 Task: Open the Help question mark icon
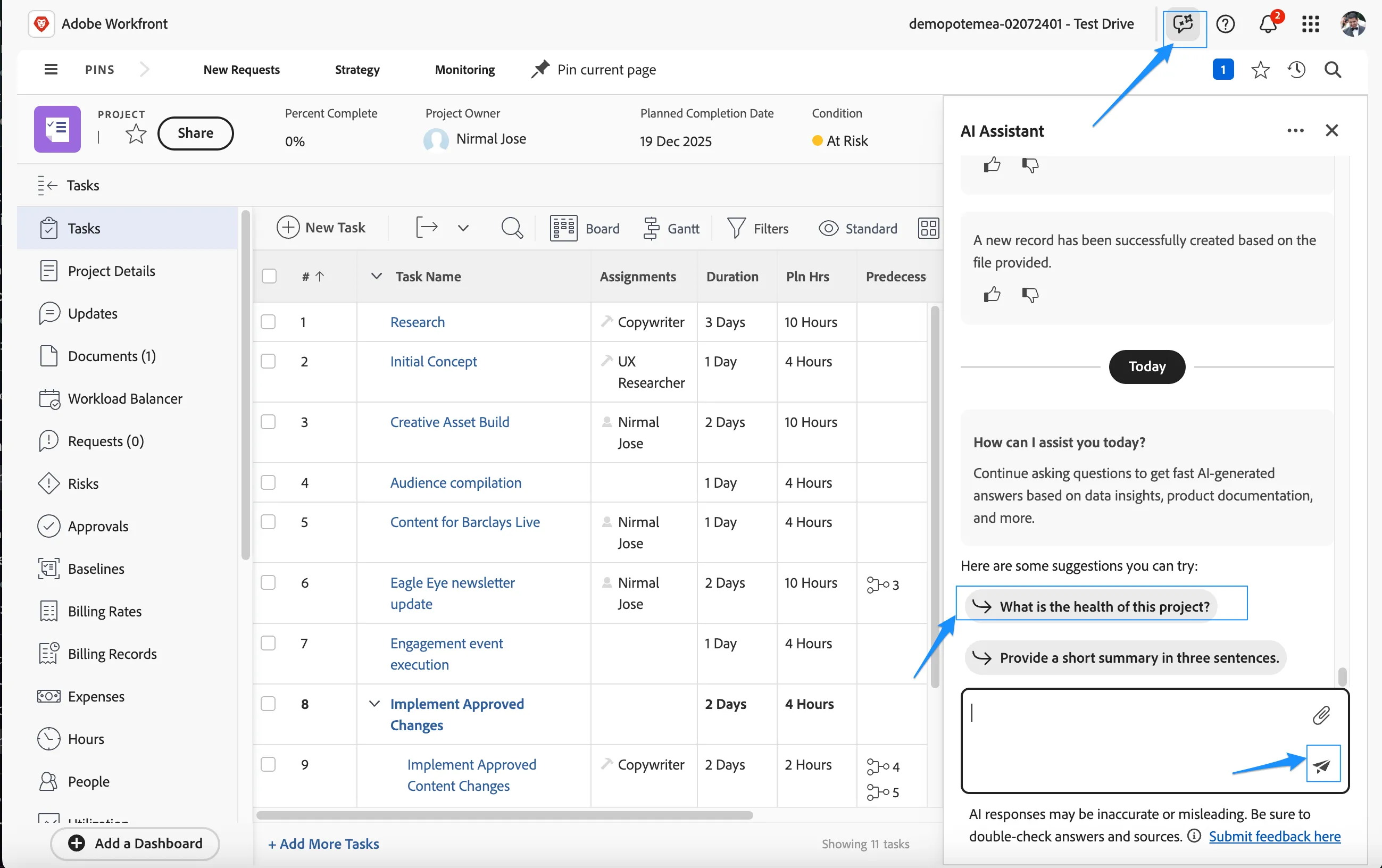(x=1225, y=24)
